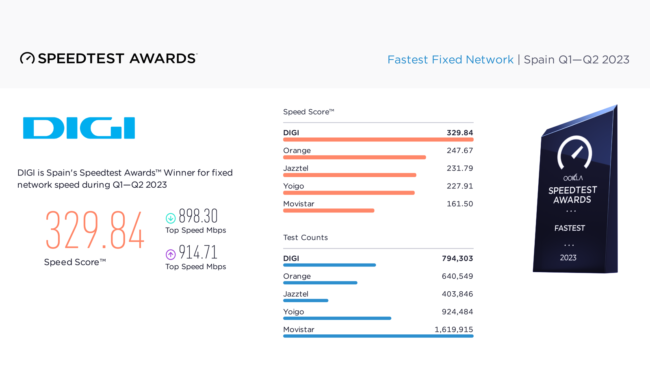Click the Test Counts section heading
This screenshot has width=650, height=390.
click(306, 237)
